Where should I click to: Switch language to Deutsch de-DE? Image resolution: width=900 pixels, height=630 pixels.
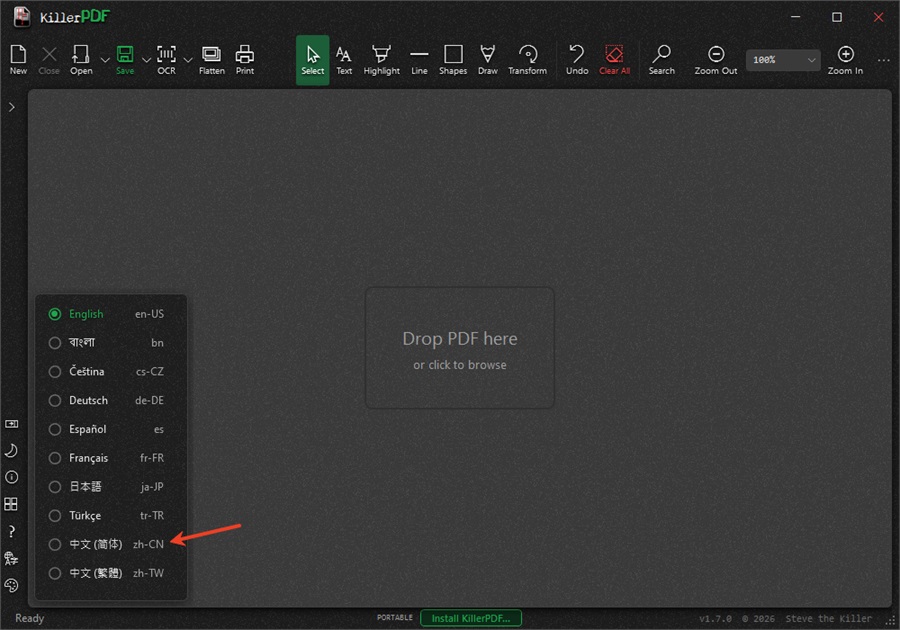110,400
